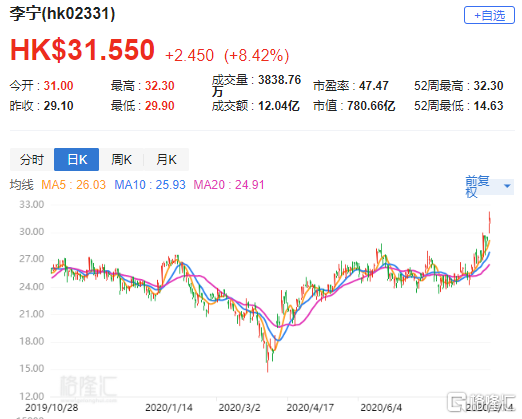Click the 2019/10/28 date axis label

click(52, 407)
